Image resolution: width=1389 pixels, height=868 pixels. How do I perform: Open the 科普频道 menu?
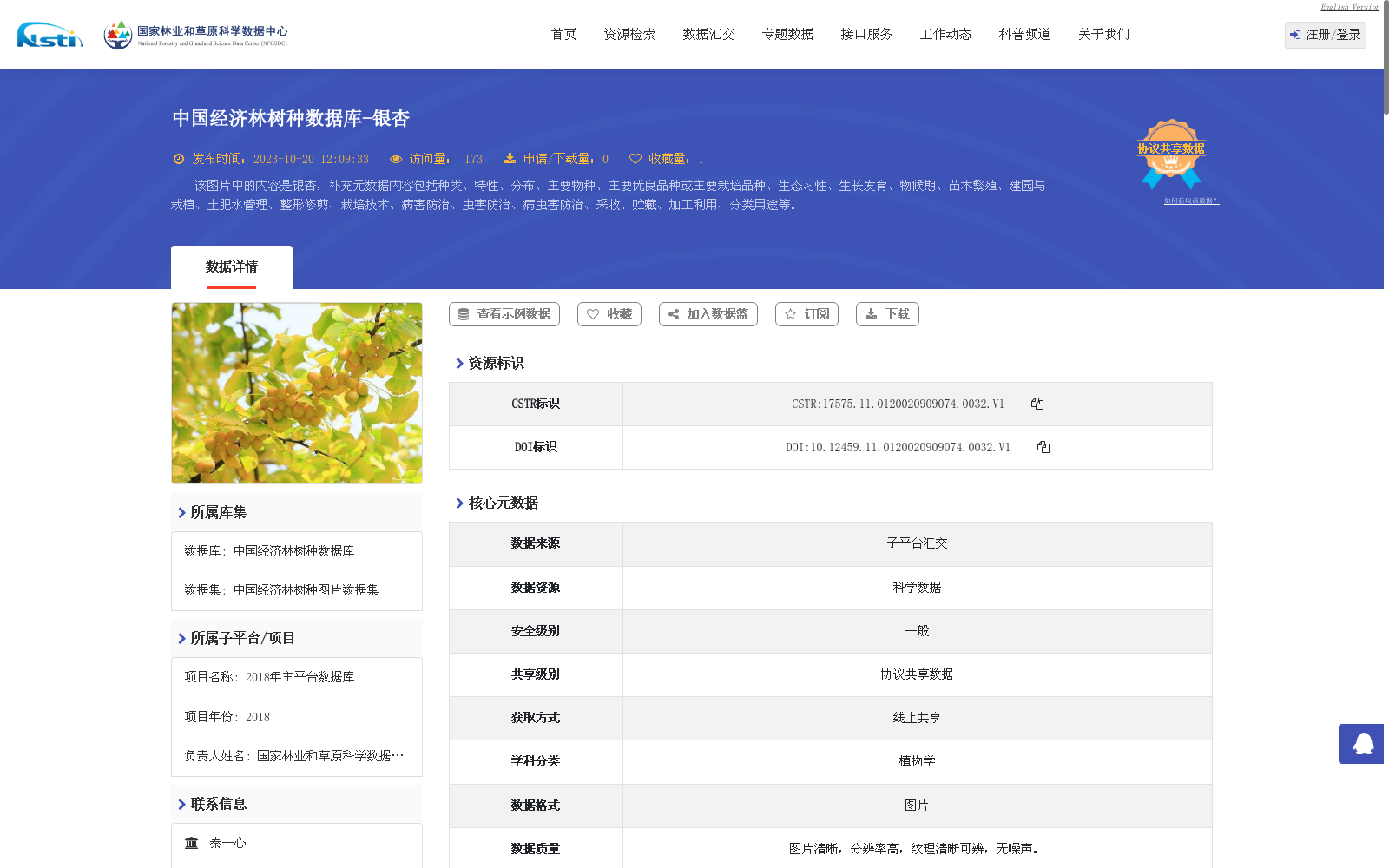pos(1025,35)
